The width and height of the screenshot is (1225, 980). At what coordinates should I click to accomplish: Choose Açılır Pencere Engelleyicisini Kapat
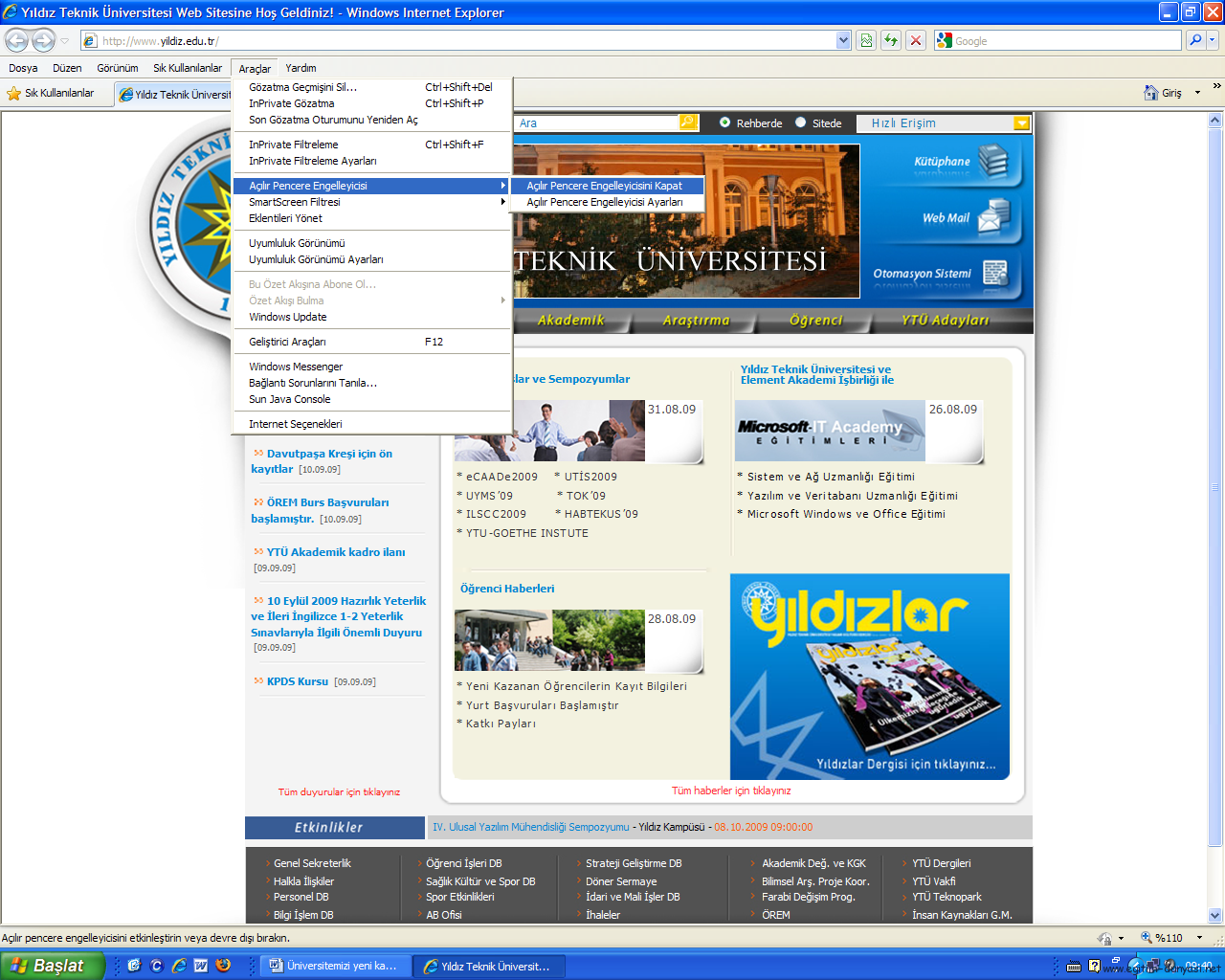tap(604, 186)
